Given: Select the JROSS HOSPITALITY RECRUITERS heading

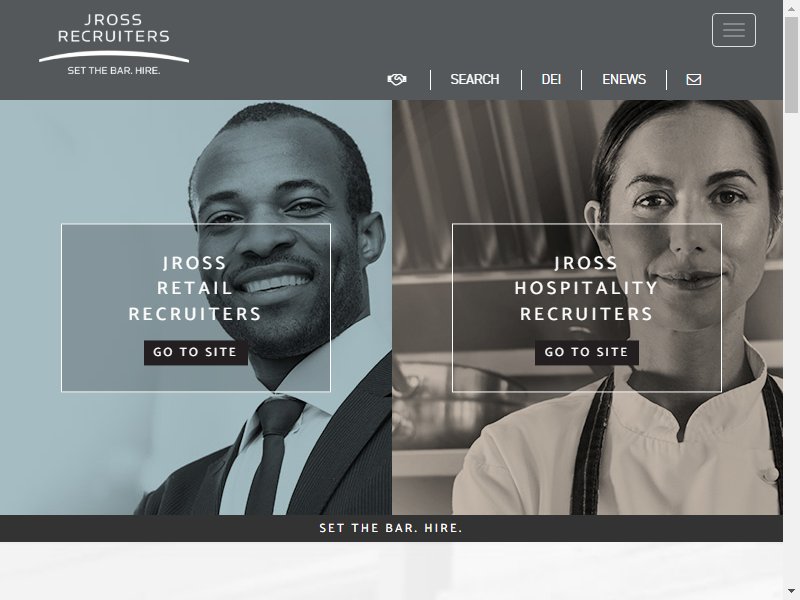Looking at the screenshot, I should [x=586, y=288].
